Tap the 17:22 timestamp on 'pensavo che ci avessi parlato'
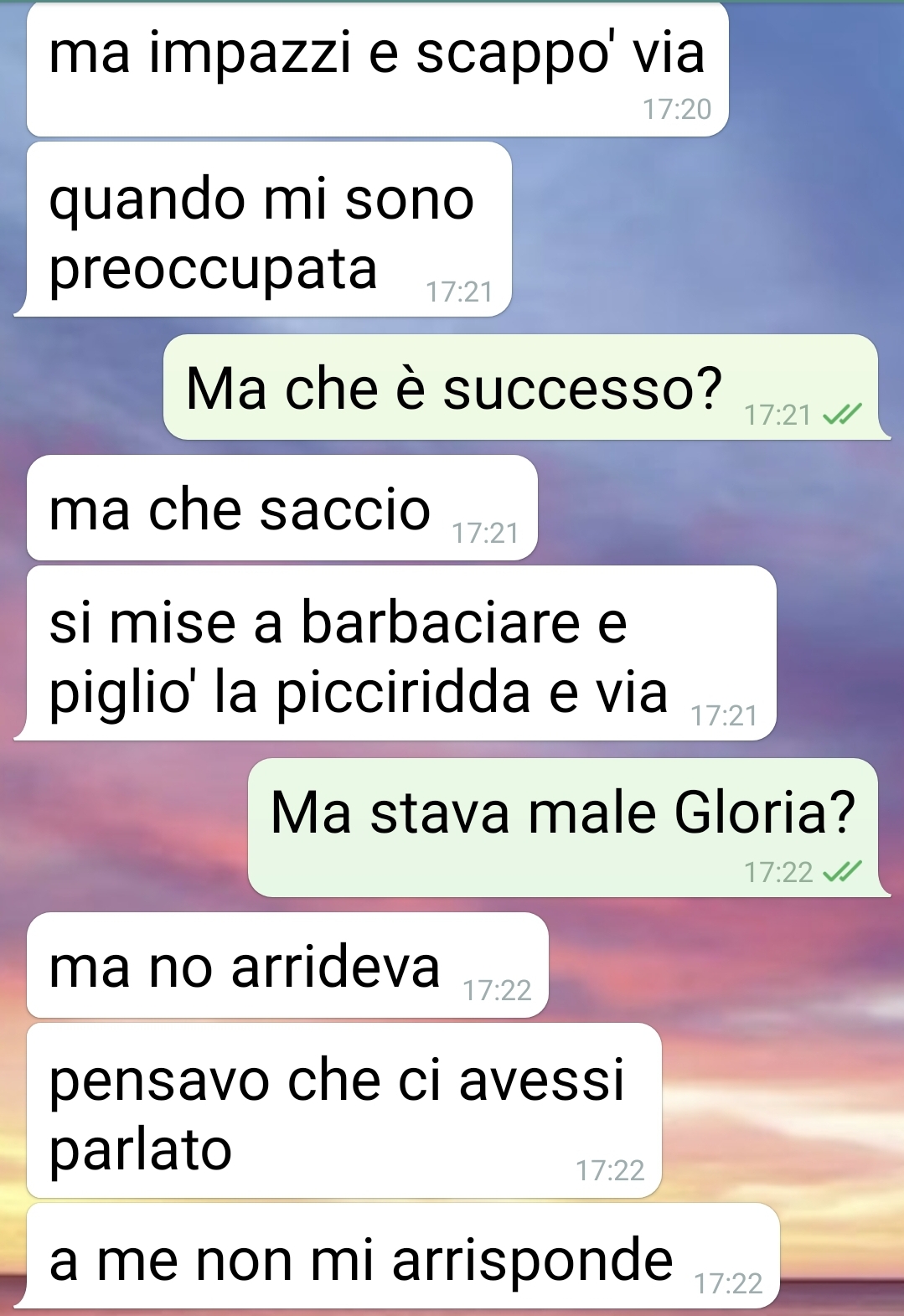The height and width of the screenshot is (1316, 904). coord(610,1170)
